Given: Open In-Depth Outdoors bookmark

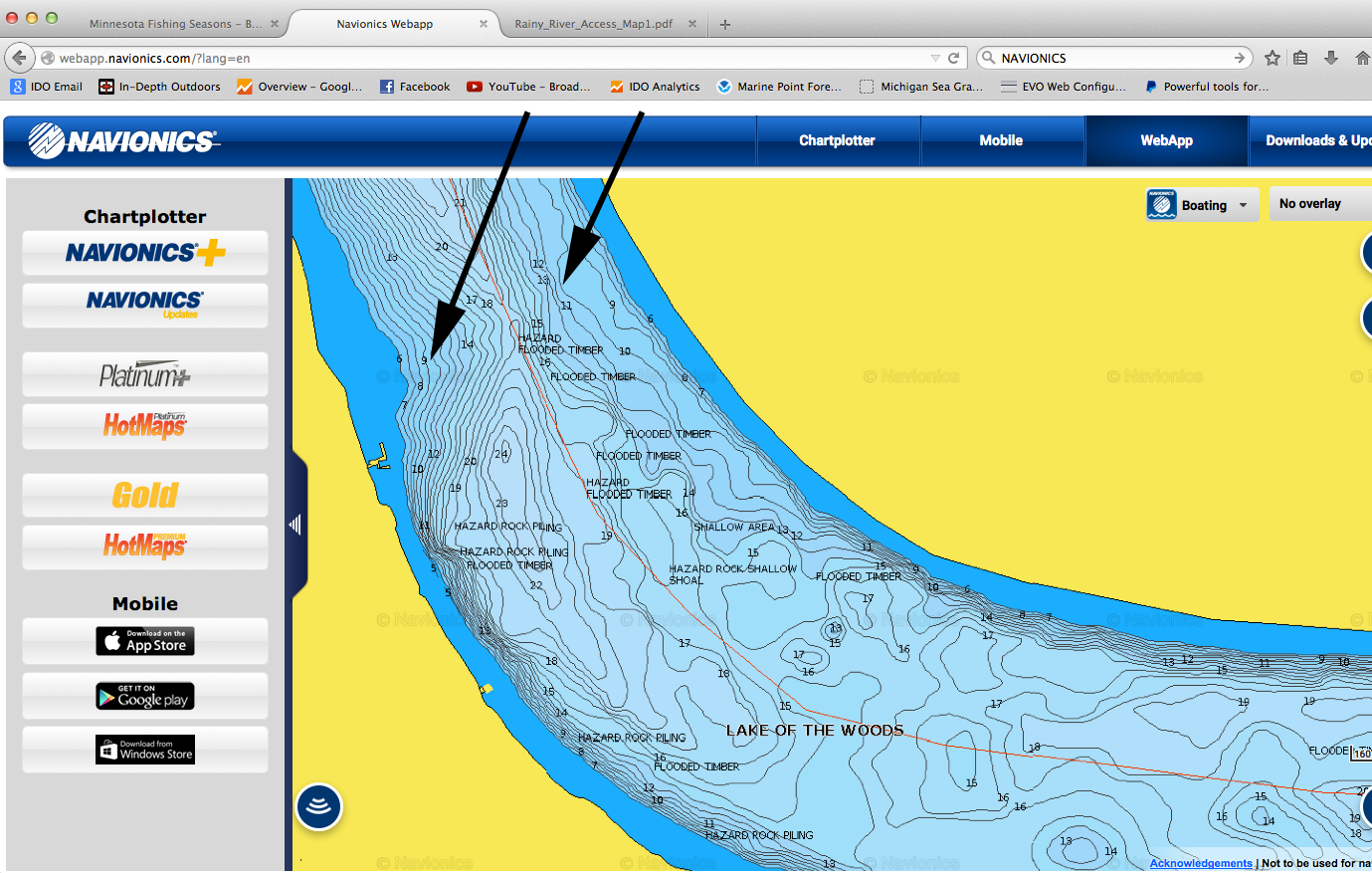Looking at the screenshot, I should pos(160,87).
